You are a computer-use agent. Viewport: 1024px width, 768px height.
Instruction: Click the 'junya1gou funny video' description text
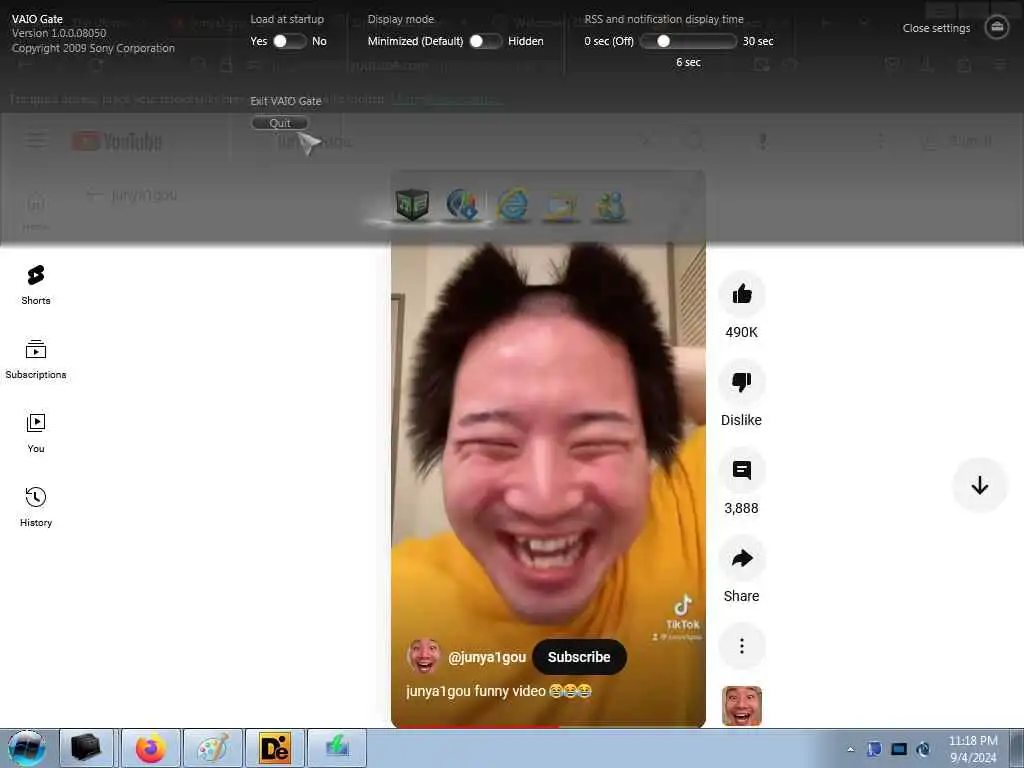pyautogui.click(x=498, y=691)
